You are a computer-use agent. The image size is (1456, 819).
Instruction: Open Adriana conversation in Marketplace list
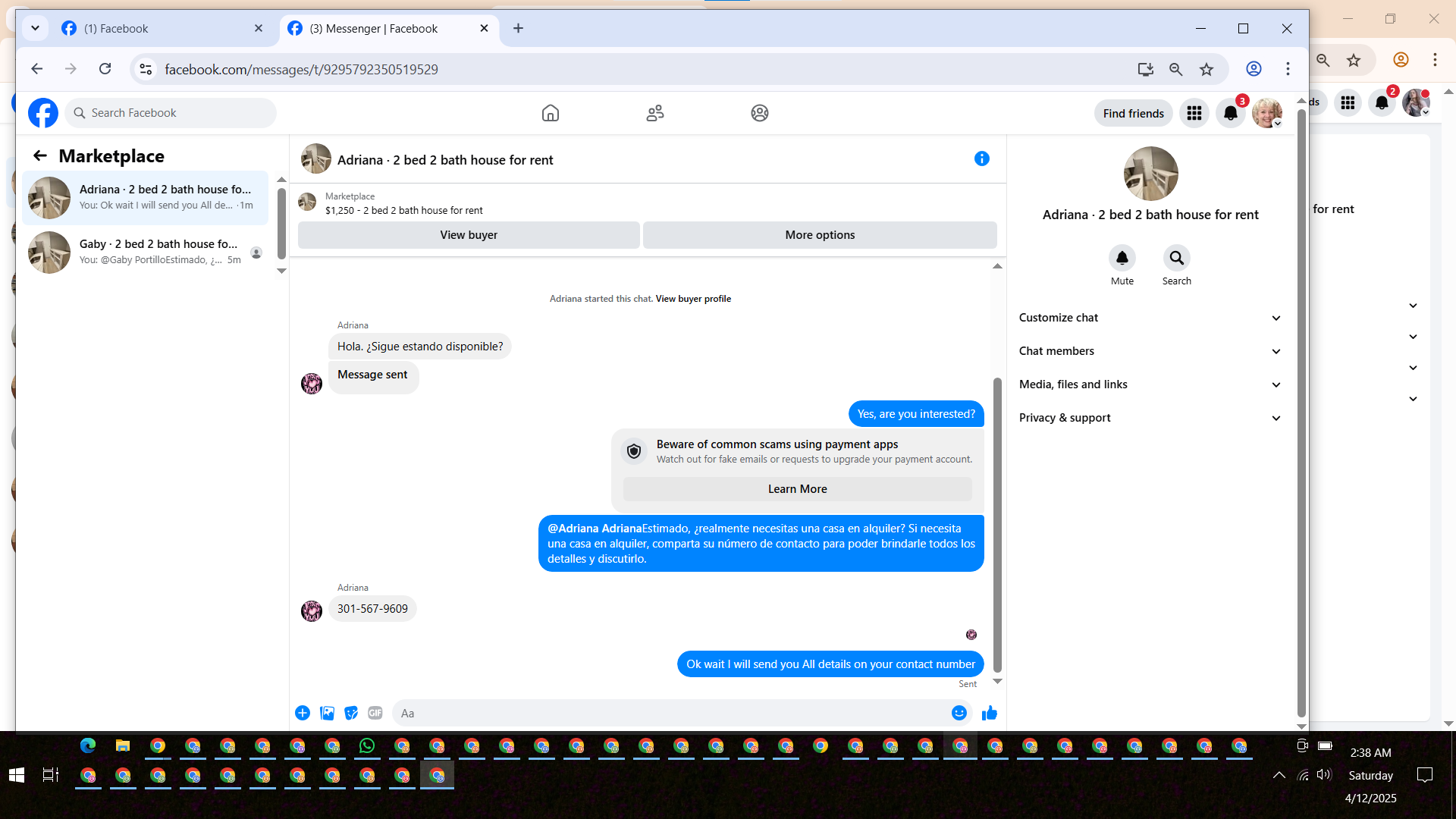(145, 197)
